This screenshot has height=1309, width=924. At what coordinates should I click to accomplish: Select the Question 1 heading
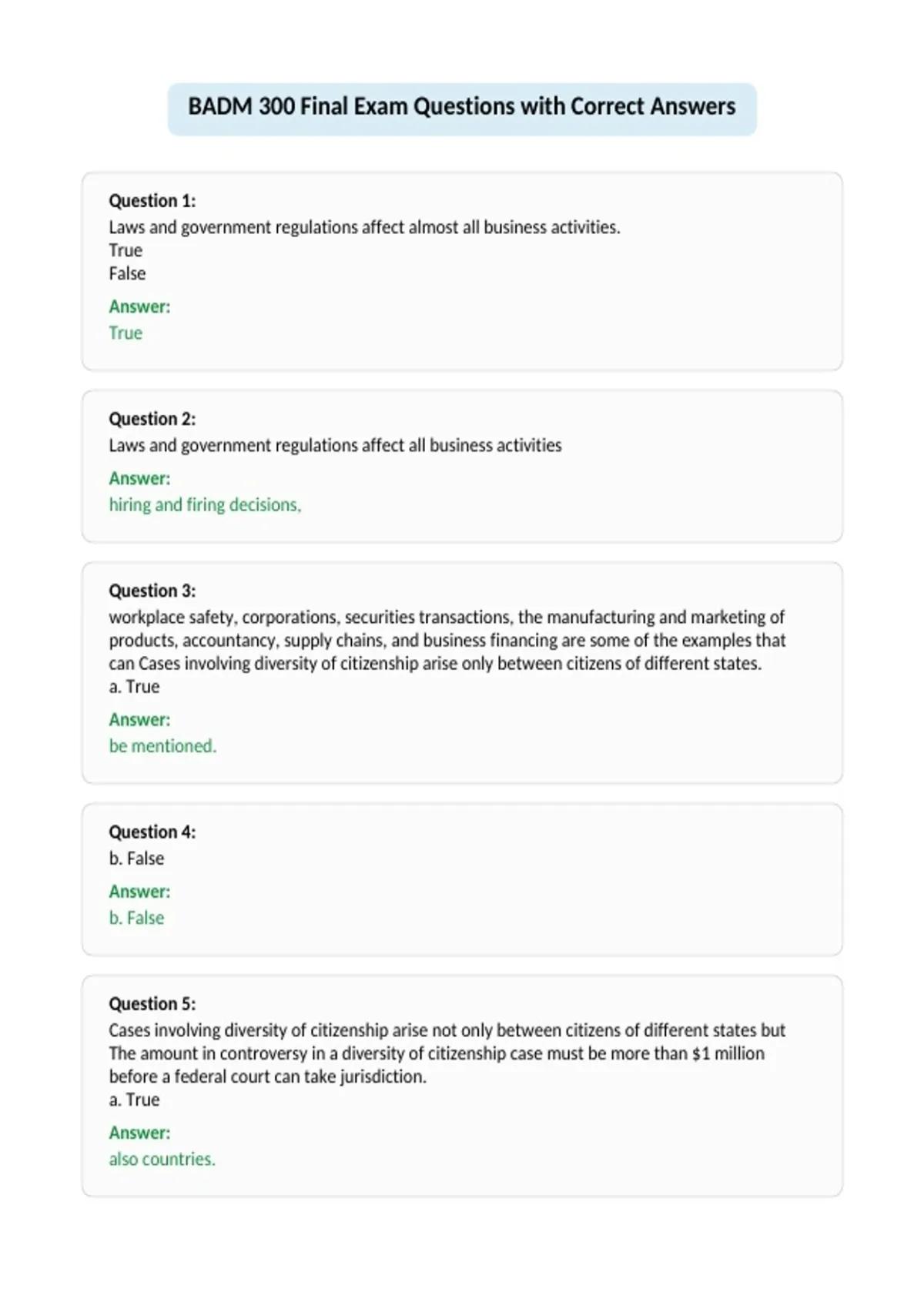pos(152,201)
